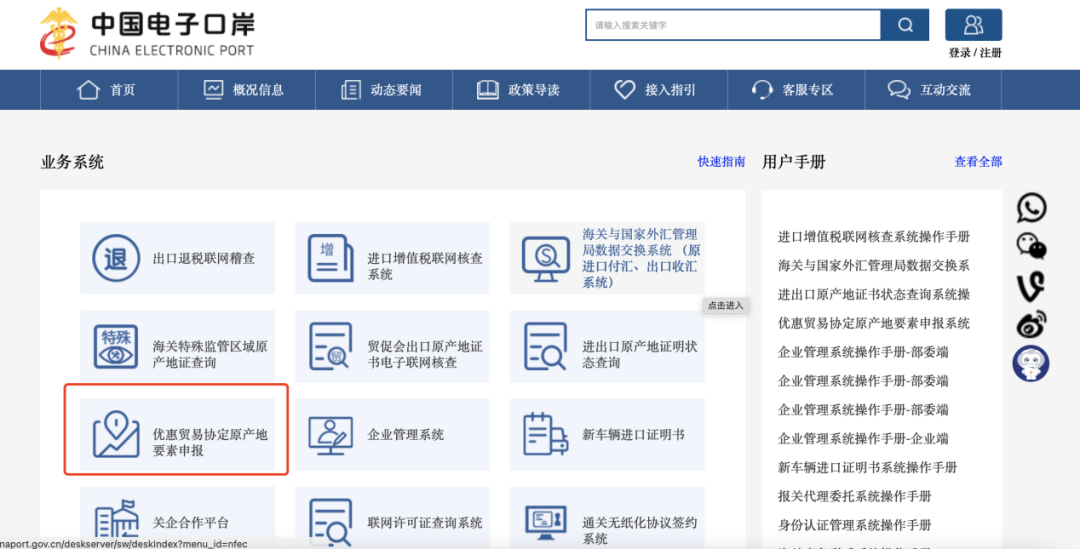
Task: Click the search keyword input field
Action: click(x=732, y=25)
